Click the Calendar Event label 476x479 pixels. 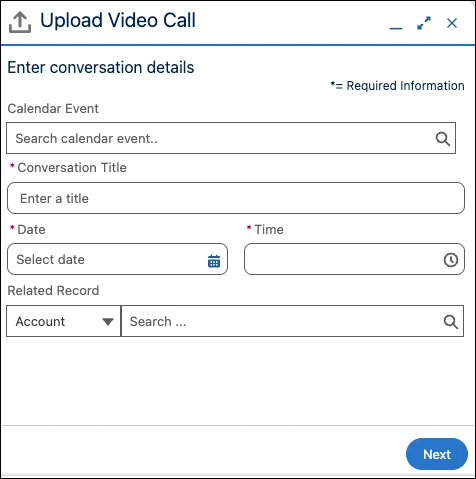pos(53,109)
